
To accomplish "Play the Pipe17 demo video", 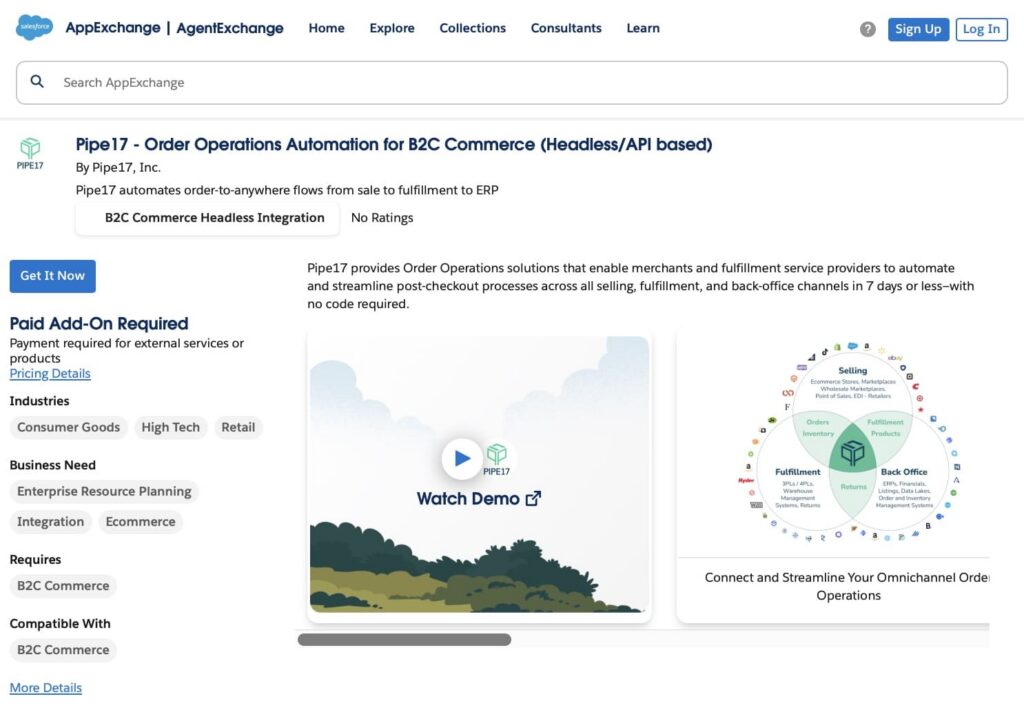I will pos(462,458).
